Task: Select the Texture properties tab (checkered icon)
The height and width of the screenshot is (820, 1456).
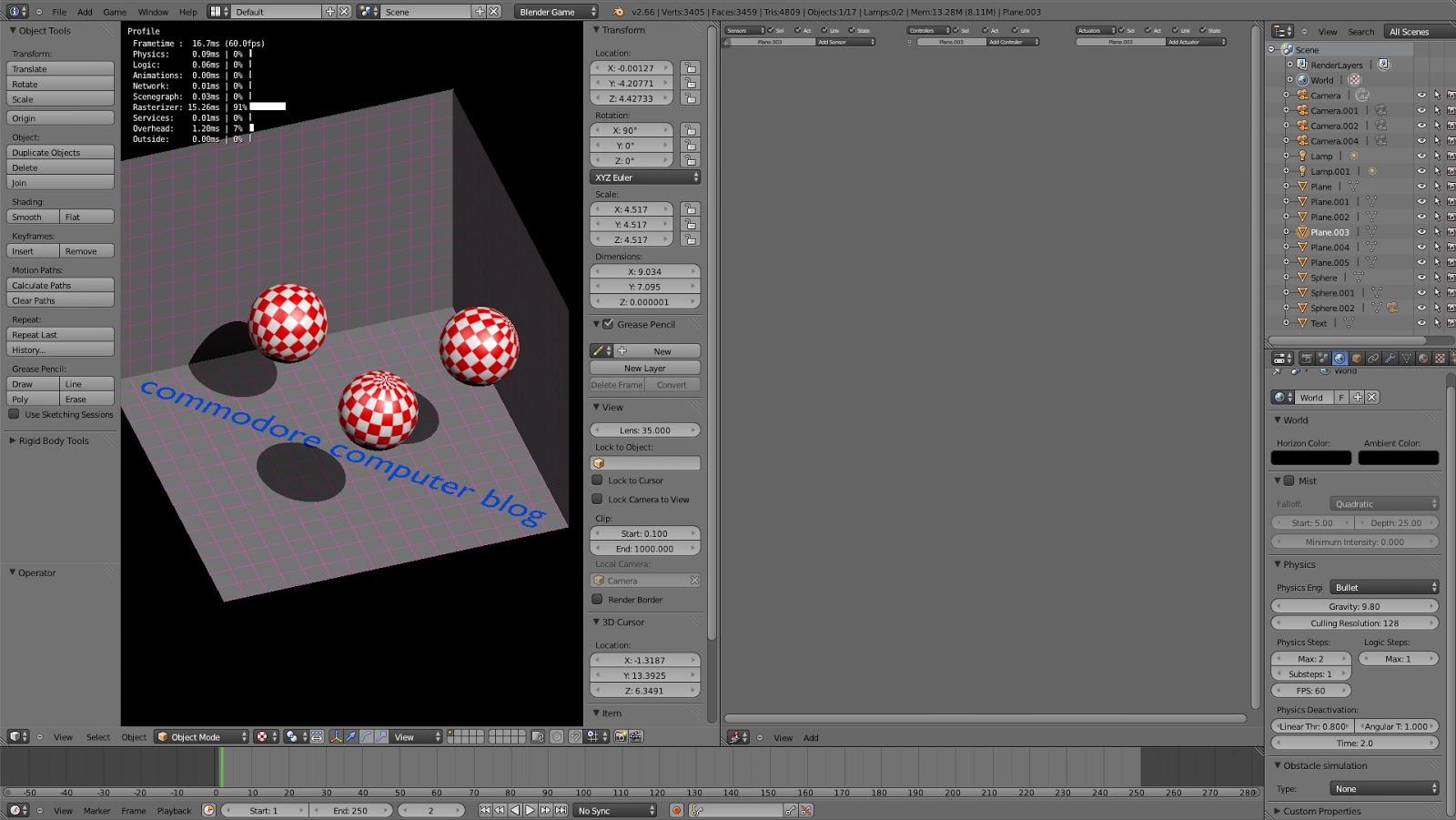Action: [x=1439, y=359]
